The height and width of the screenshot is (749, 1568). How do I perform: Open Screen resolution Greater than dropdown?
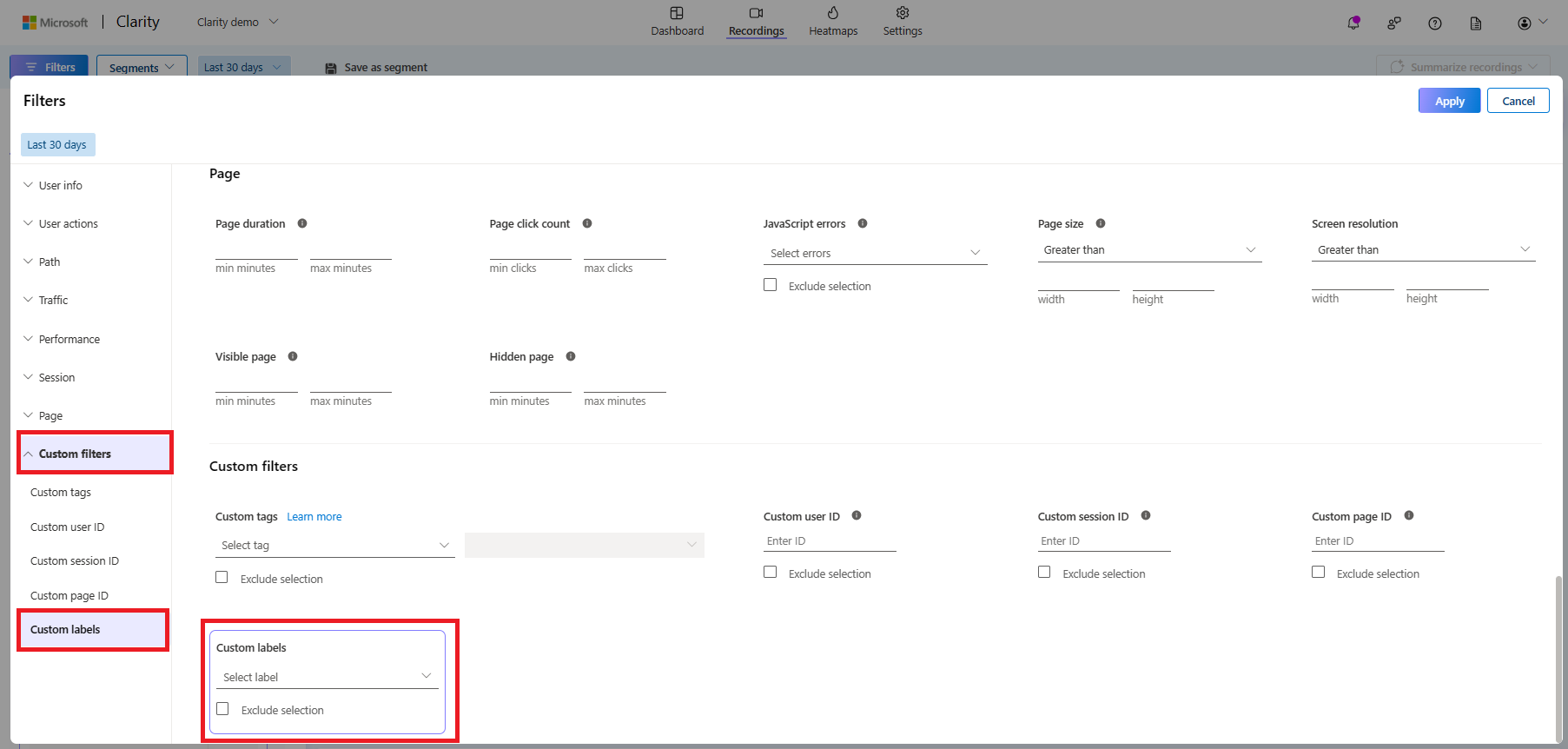[x=1423, y=249]
